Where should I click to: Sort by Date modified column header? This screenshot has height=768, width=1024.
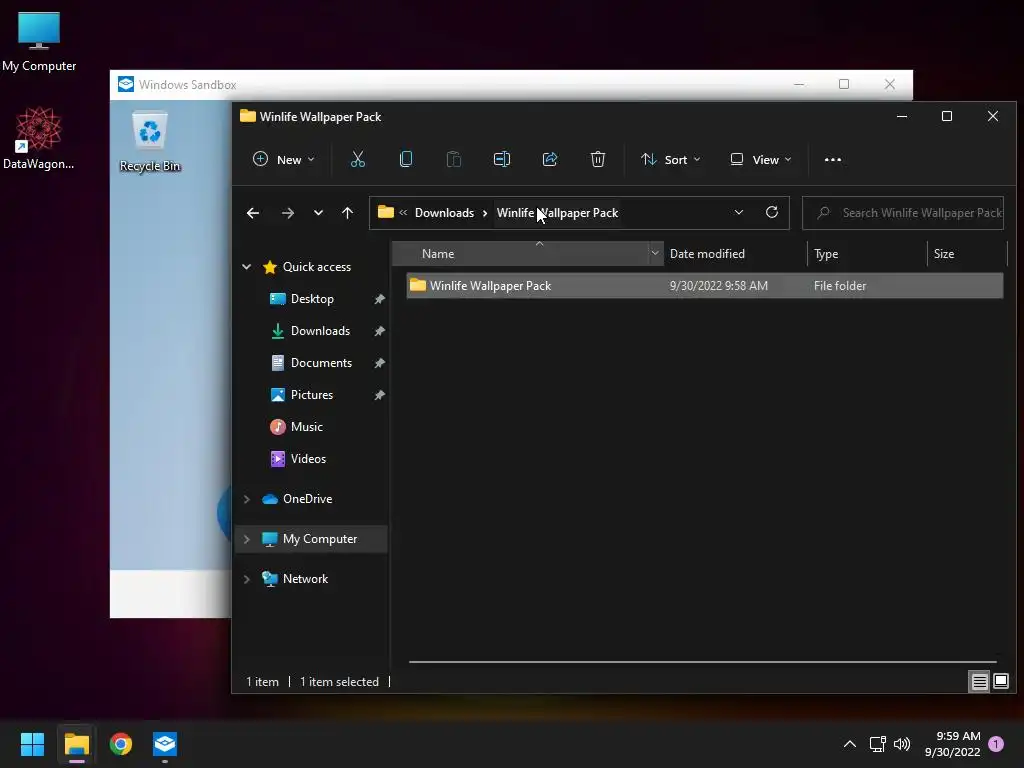[x=735, y=253]
